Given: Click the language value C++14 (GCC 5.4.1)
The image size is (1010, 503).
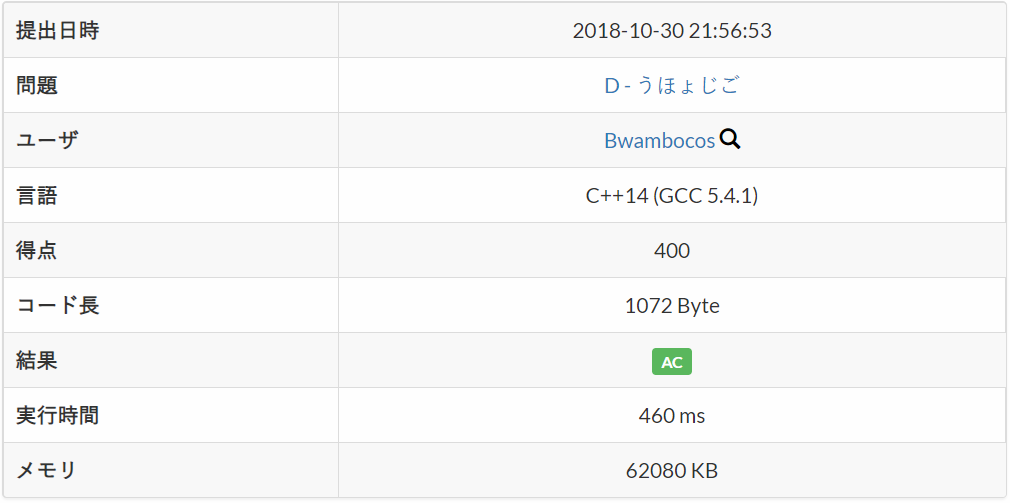Looking at the screenshot, I should (671, 196).
